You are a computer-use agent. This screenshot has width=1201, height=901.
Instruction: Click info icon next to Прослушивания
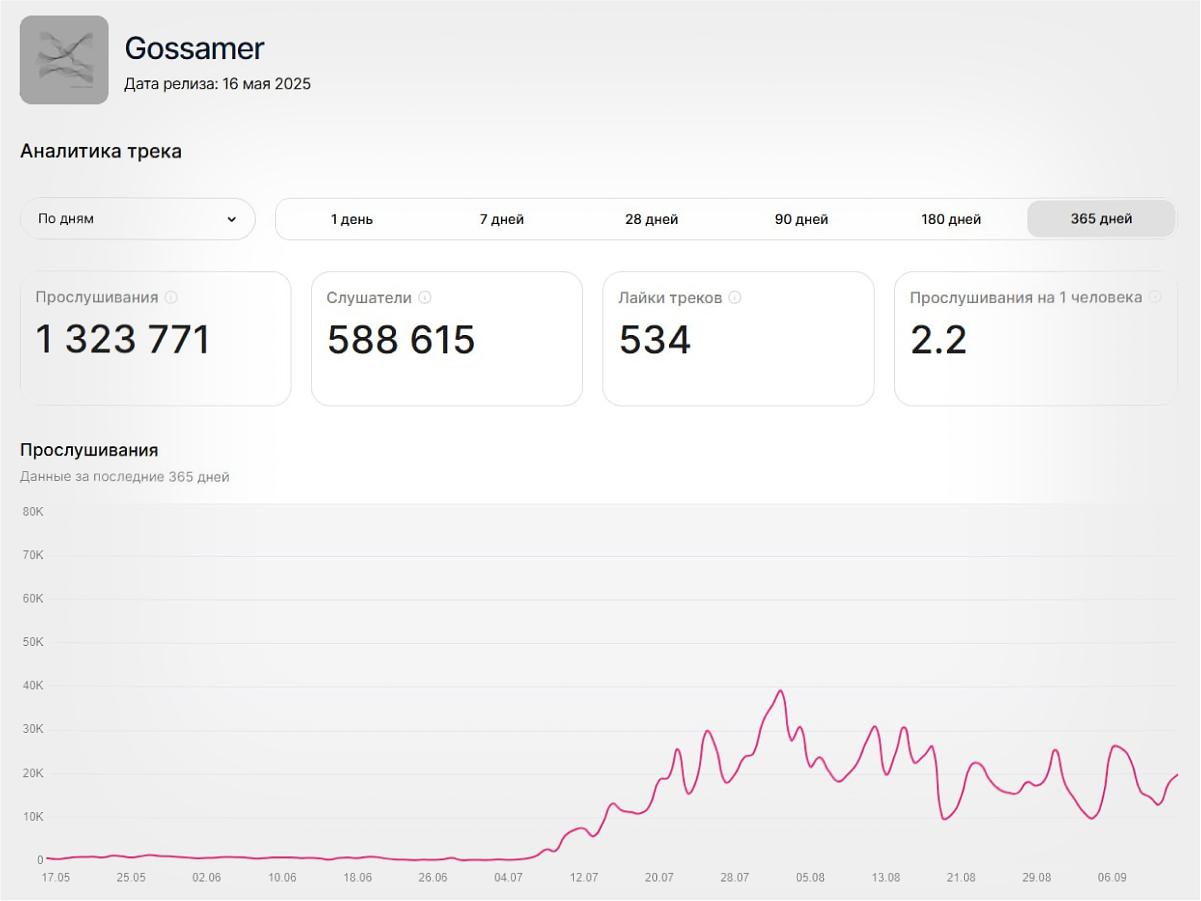[x=171, y=297]
